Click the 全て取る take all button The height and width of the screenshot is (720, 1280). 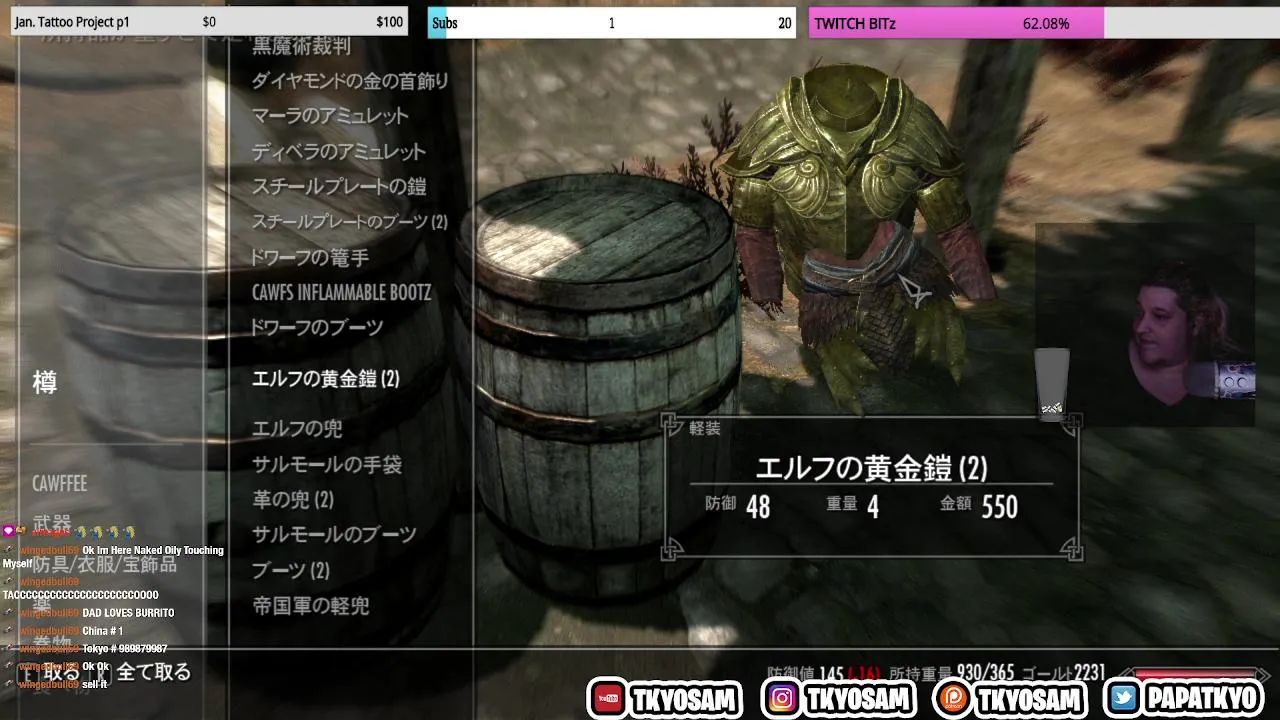click(x=153, y=673)
